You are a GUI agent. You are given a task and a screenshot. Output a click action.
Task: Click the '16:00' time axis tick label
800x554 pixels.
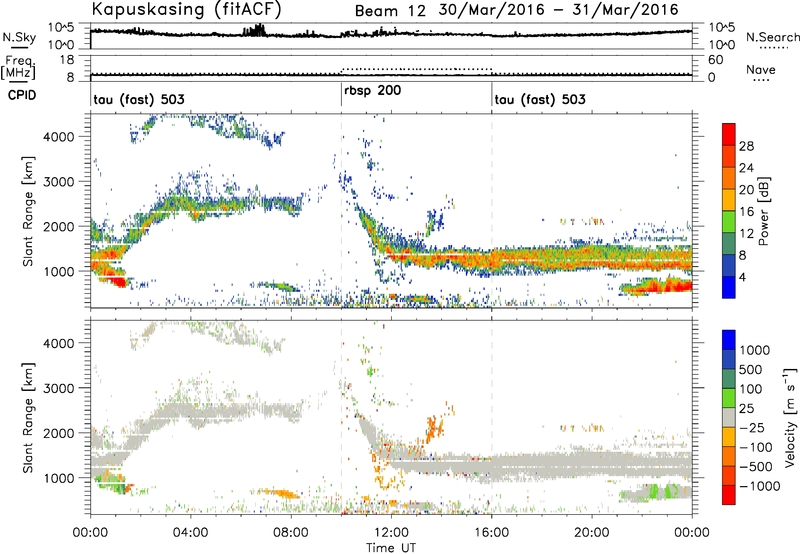click(492, 533)
